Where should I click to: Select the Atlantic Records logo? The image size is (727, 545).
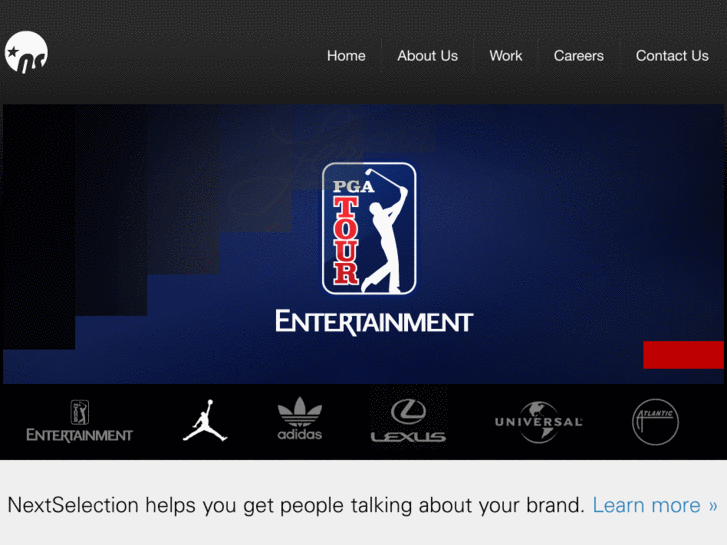click(655, 422)
